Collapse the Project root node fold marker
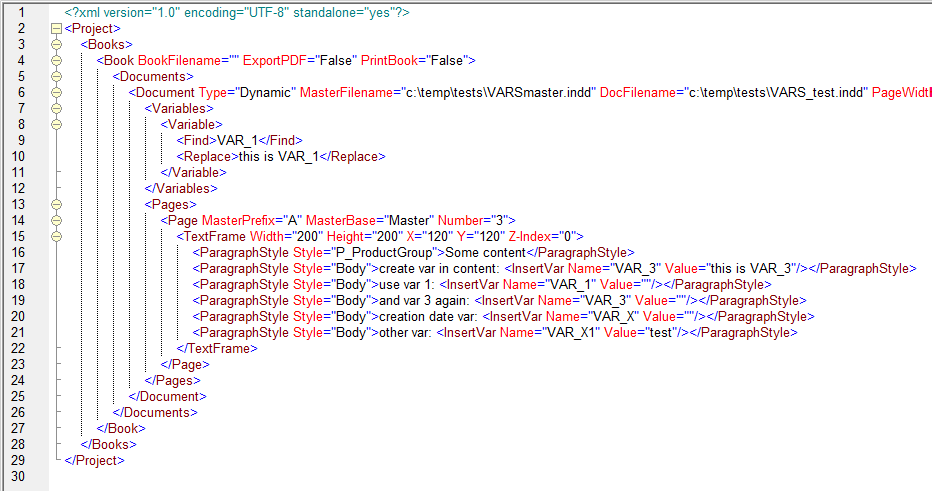 [x=56, y=29]
